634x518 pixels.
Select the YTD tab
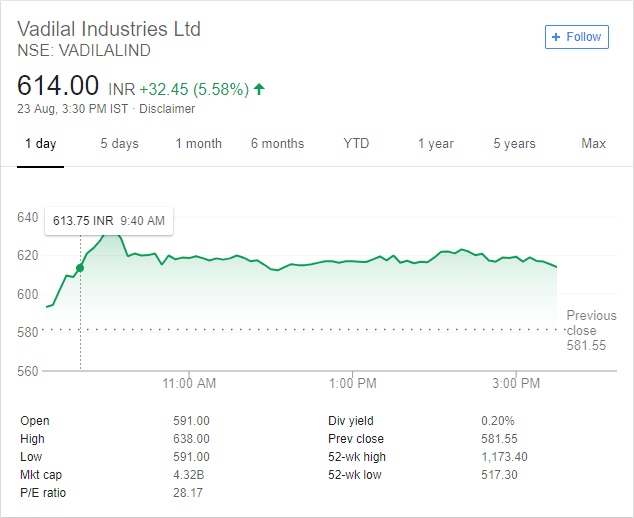click(356, 144)
